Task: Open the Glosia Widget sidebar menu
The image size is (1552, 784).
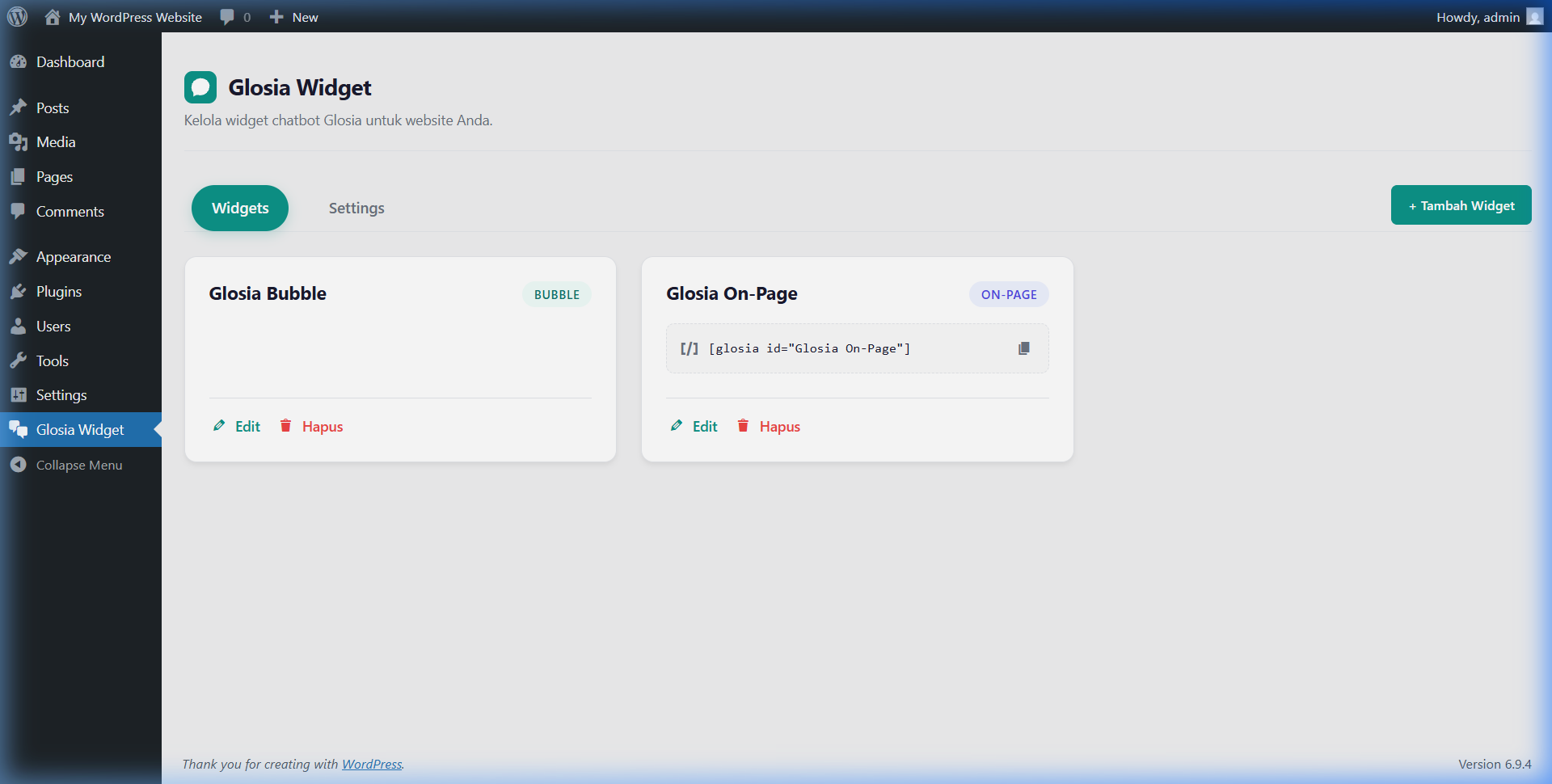Action: click(x=81, y=430)
